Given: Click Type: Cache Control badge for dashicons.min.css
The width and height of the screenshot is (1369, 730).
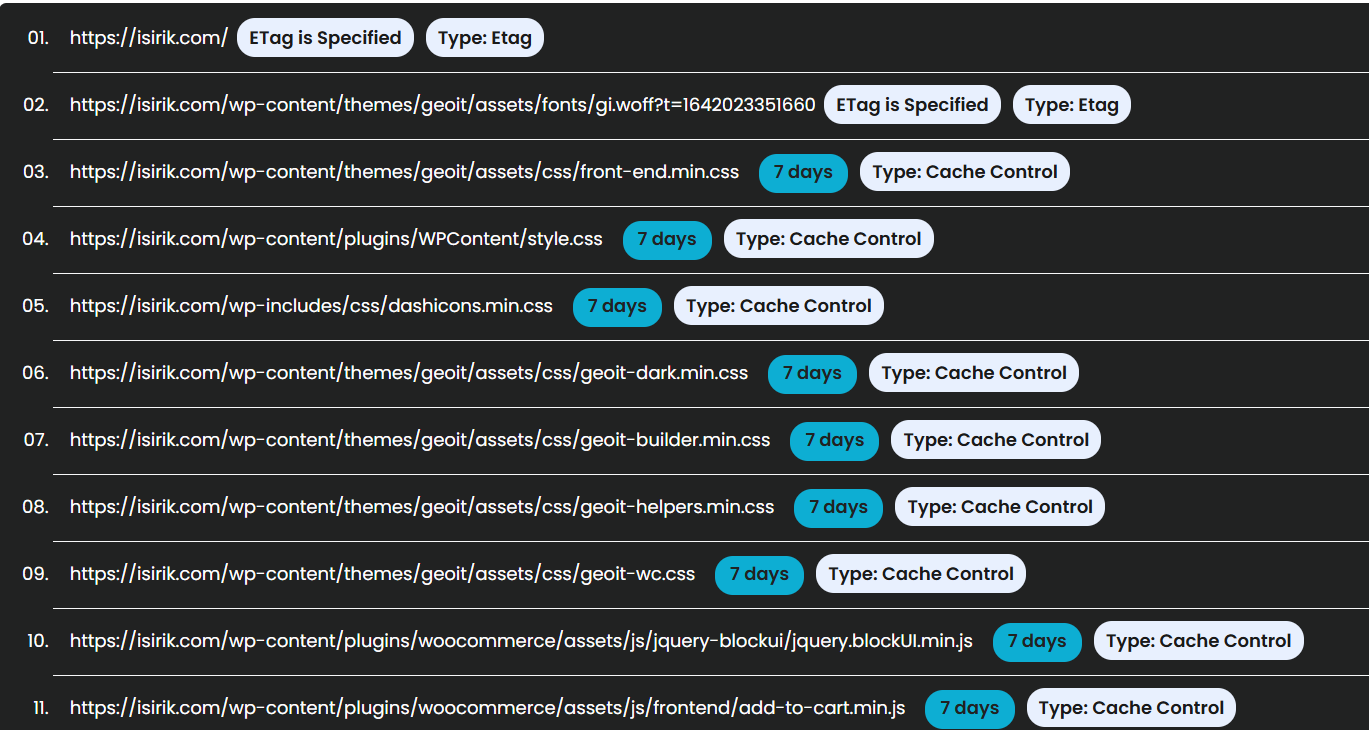Looking at the screenshot, I should (x=779, y=306).
